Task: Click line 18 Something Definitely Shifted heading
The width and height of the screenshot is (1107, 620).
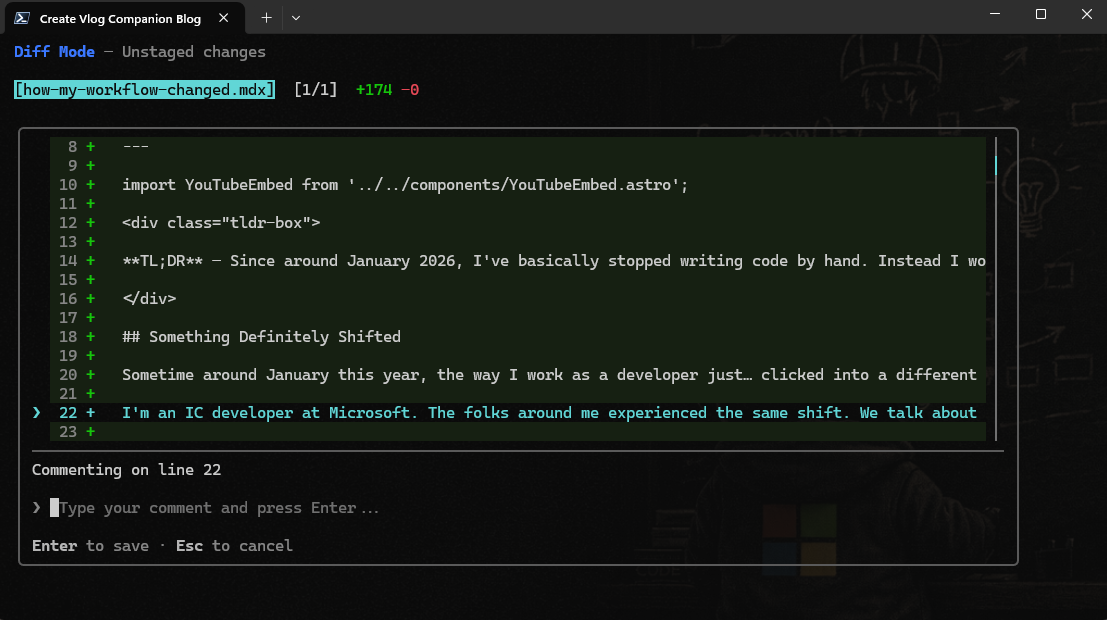Action: pos(261,337)
